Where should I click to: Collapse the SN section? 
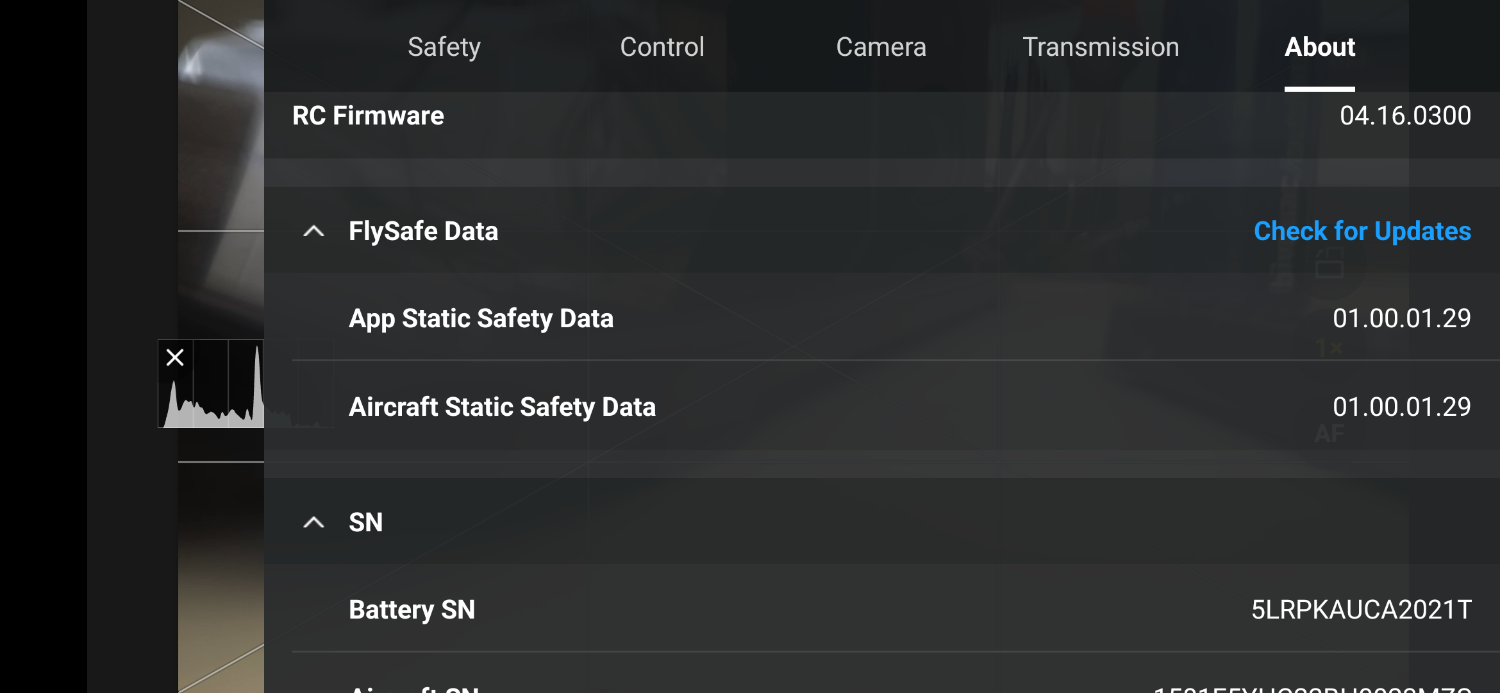tap(313, 521)
